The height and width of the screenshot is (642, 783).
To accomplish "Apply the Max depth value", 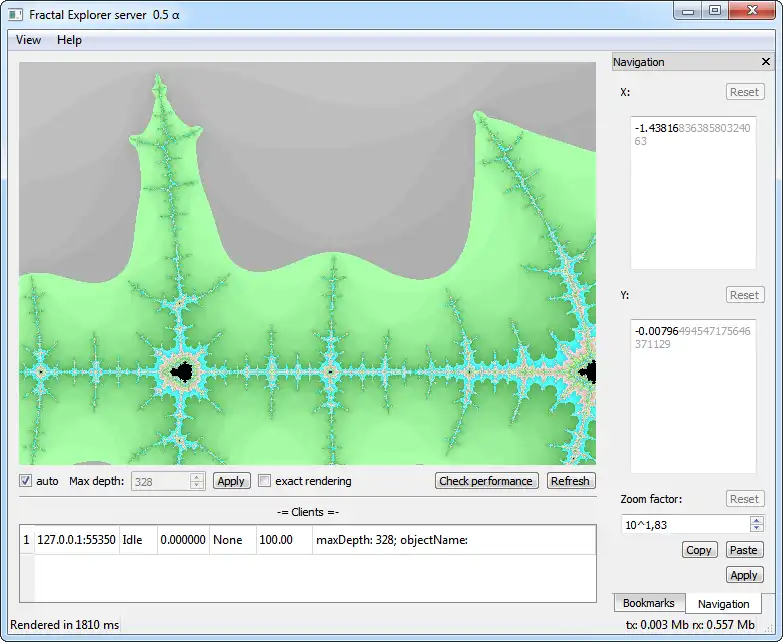I will coord(231,481).
